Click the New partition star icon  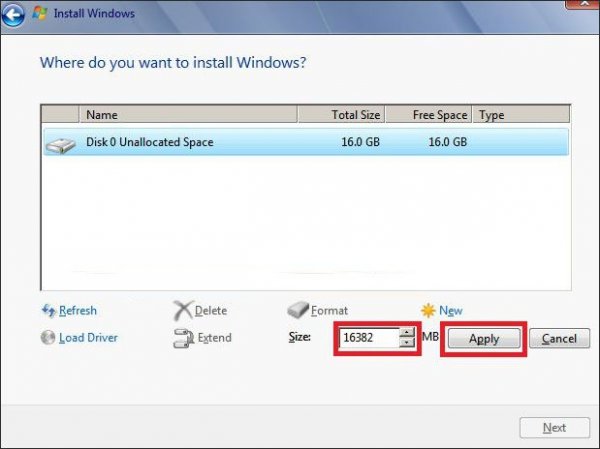point(428,311)
